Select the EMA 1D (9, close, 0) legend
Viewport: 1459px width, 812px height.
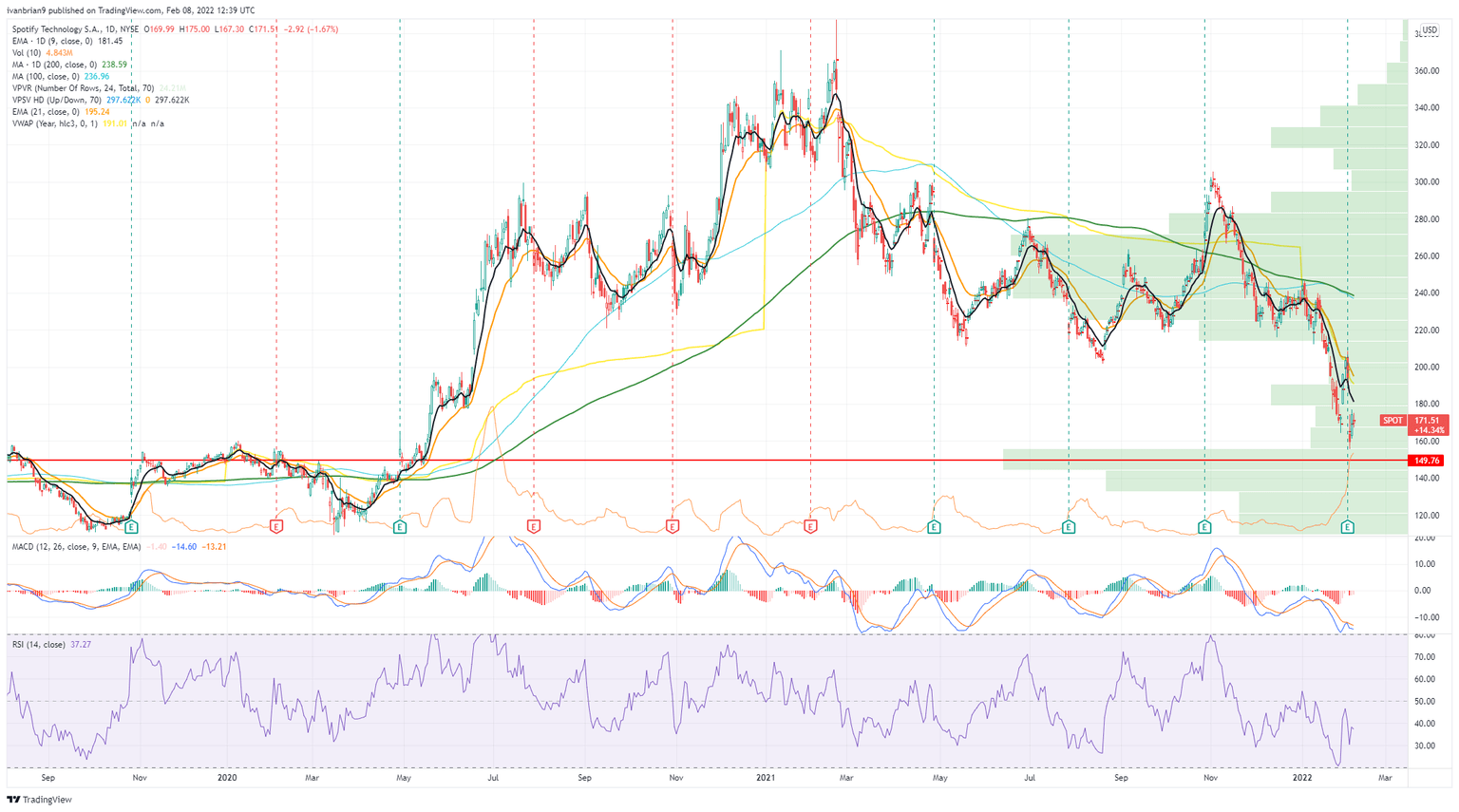point(52,41)
